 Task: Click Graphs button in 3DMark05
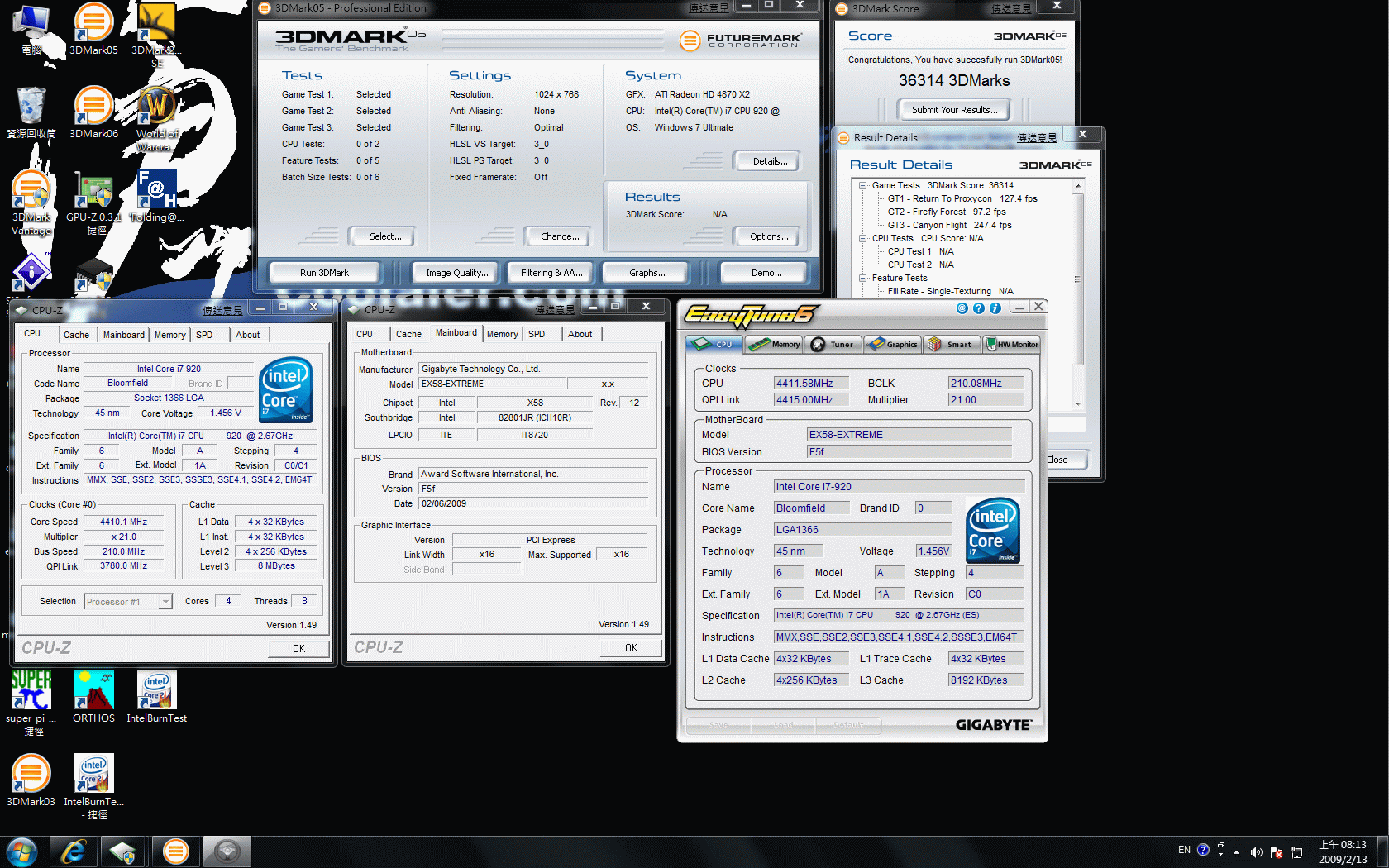647,273
